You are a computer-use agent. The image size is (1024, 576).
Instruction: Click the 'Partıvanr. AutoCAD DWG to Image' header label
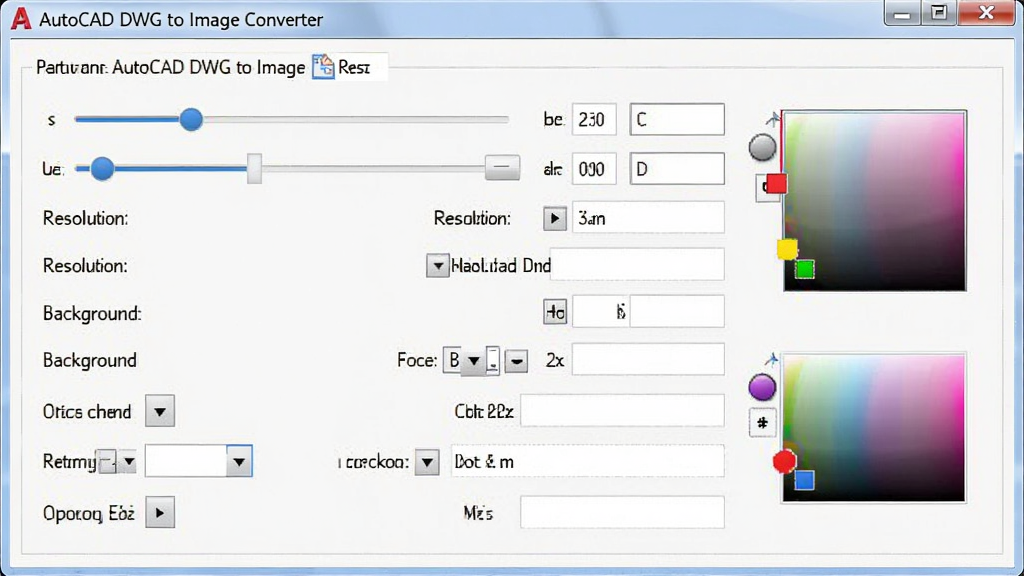click(x=170, y=67)
